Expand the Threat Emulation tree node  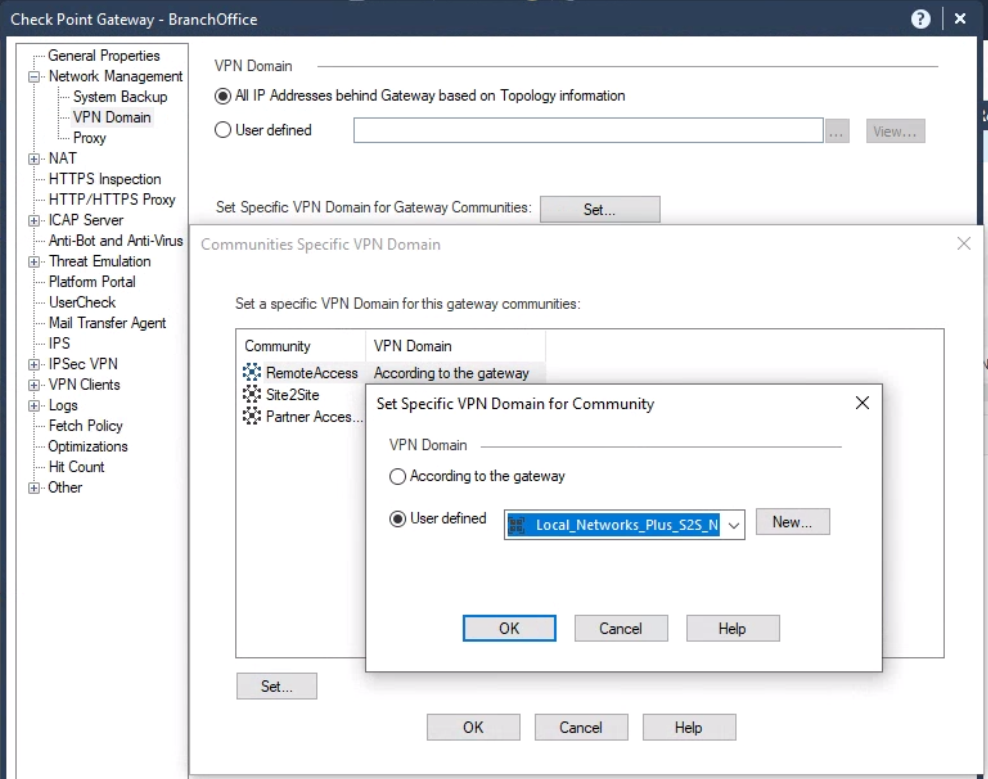(33, 262)
